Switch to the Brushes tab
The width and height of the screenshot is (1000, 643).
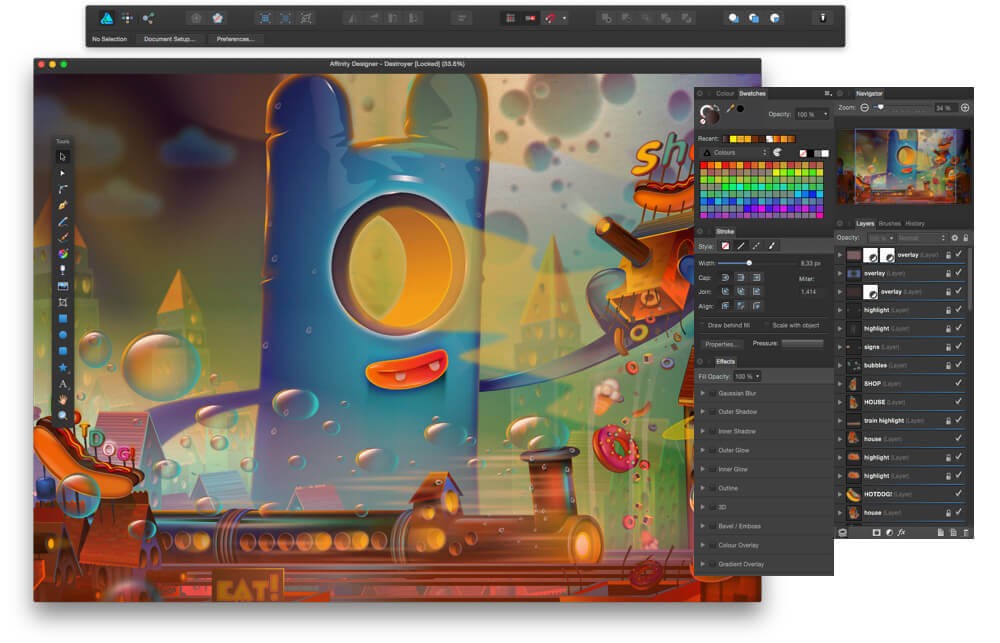tap(889, 224)
